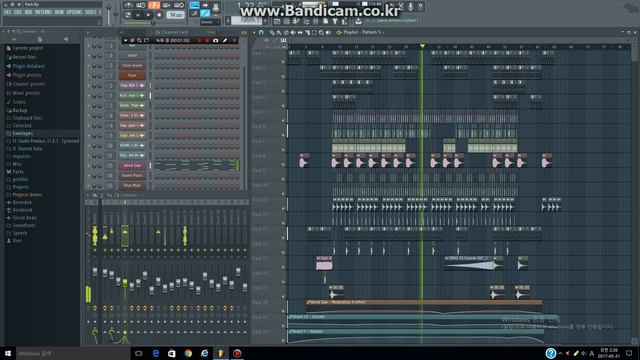Toggle mute LED of Flute channel
This screenshot has width=640, height=360.
click(x=89, y=76)
